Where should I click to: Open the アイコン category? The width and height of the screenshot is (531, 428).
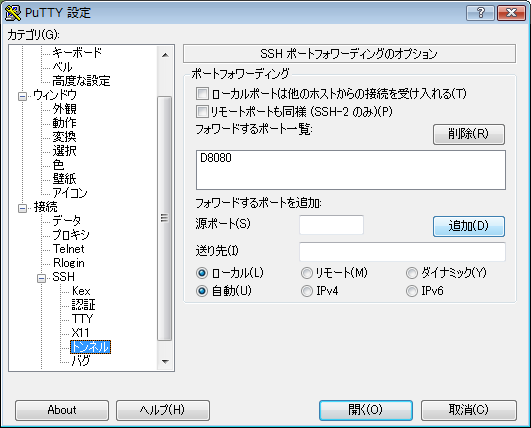[70, 193]
